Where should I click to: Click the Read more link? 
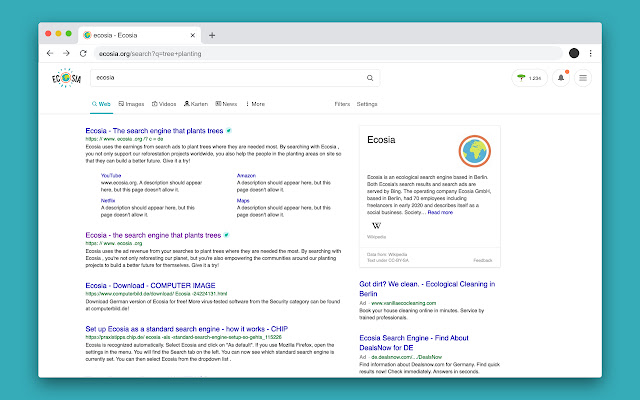tap(440, 213)
